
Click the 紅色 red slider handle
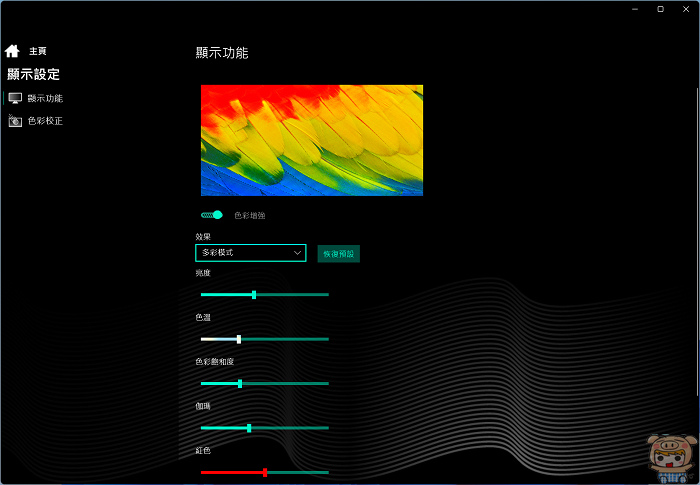265,472
